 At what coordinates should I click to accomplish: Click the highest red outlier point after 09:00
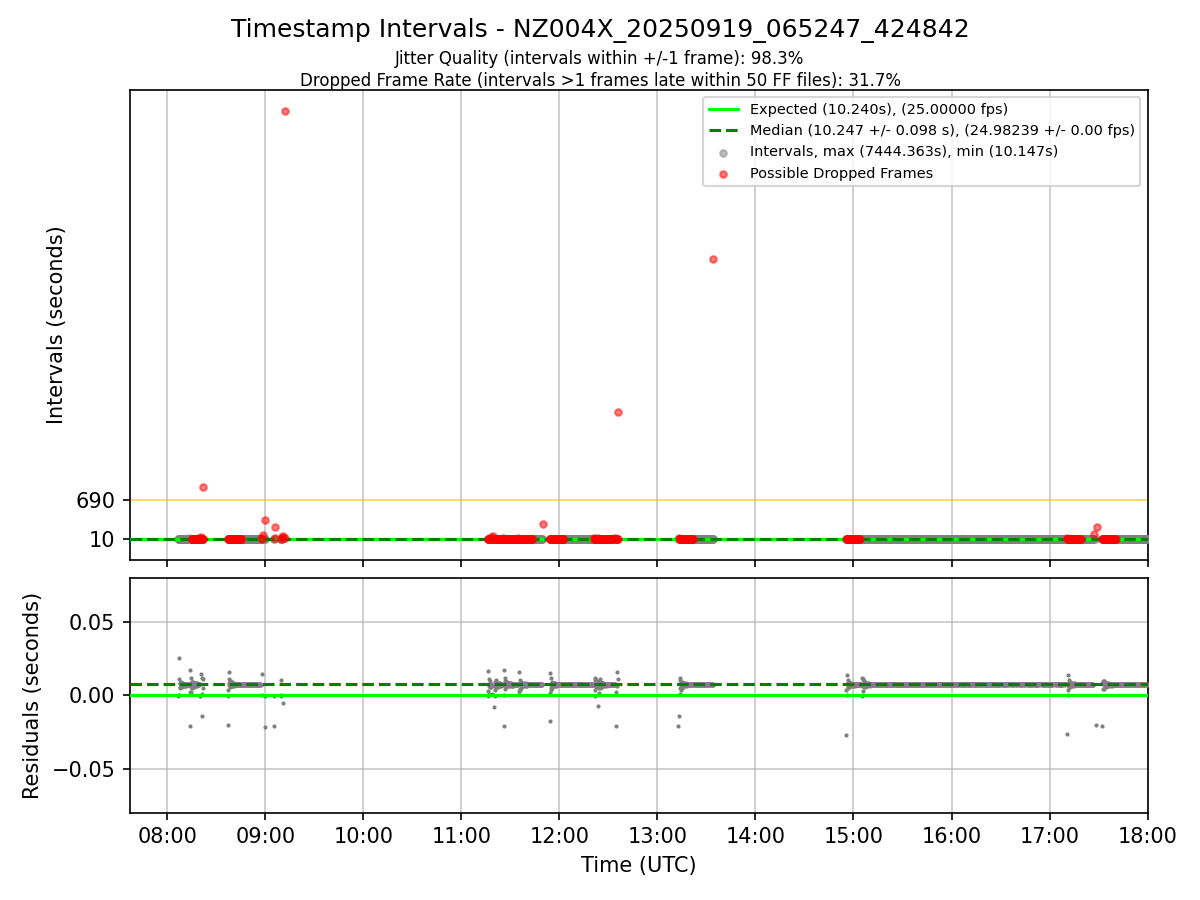point(285,111)
